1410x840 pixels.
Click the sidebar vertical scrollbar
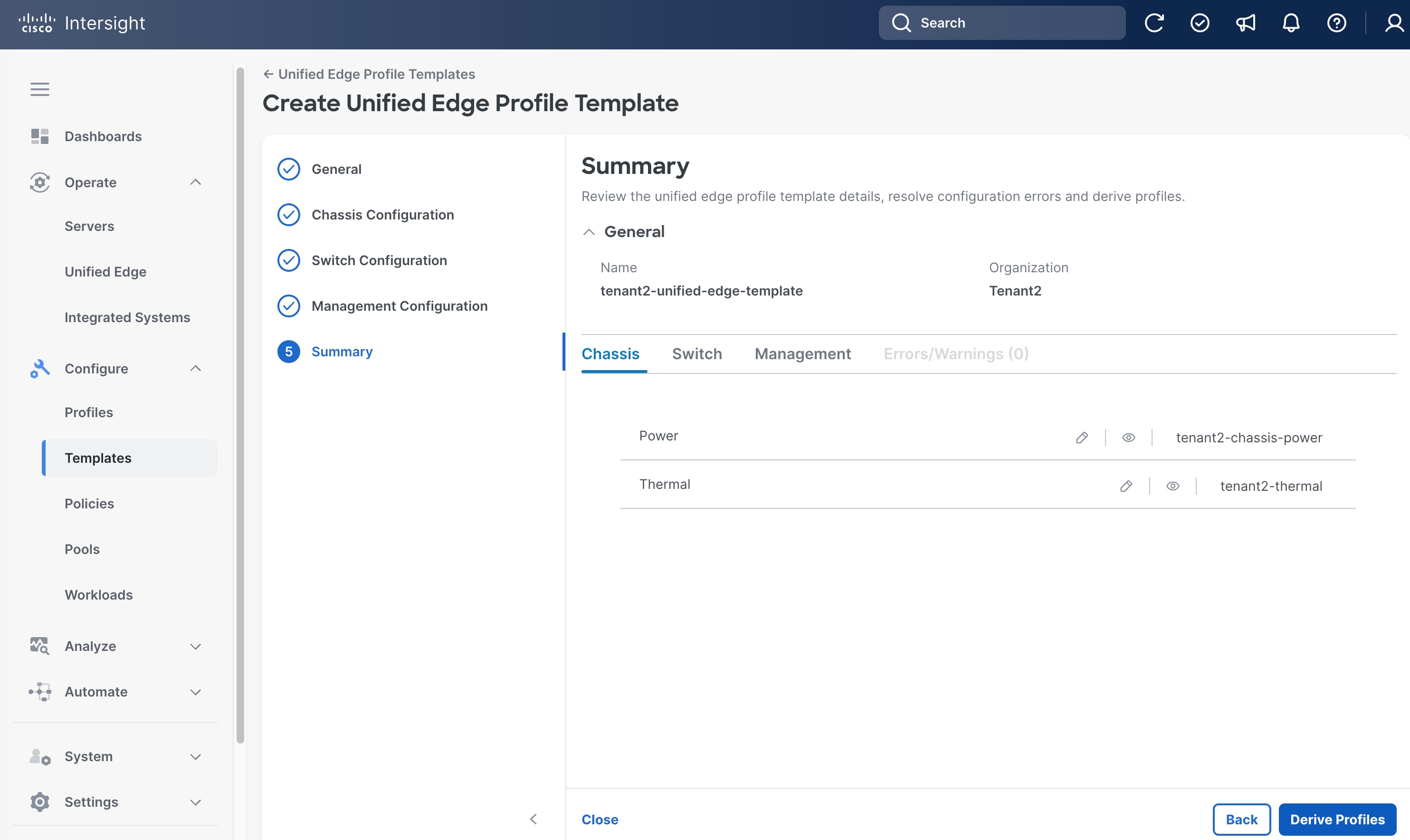click(x=240, y=405)
